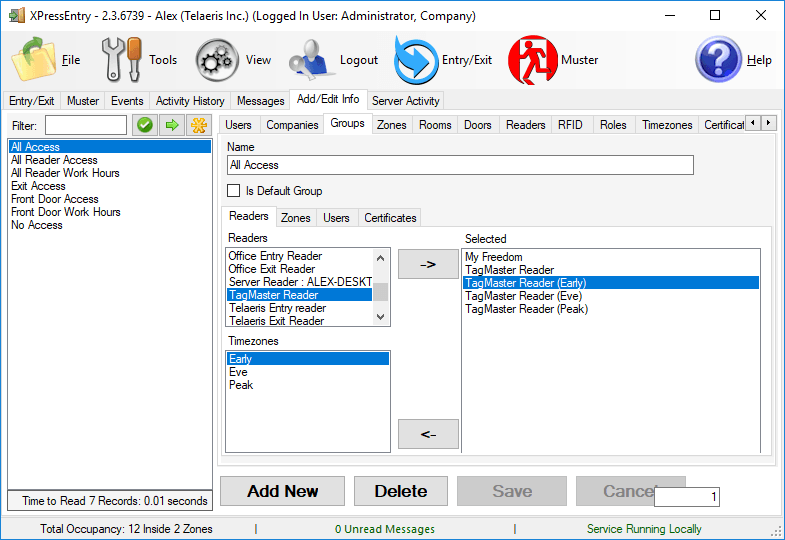Viewport: 785px width, 540px height.
Task: Open the Roles sub-tab
Action: [613, 125]
